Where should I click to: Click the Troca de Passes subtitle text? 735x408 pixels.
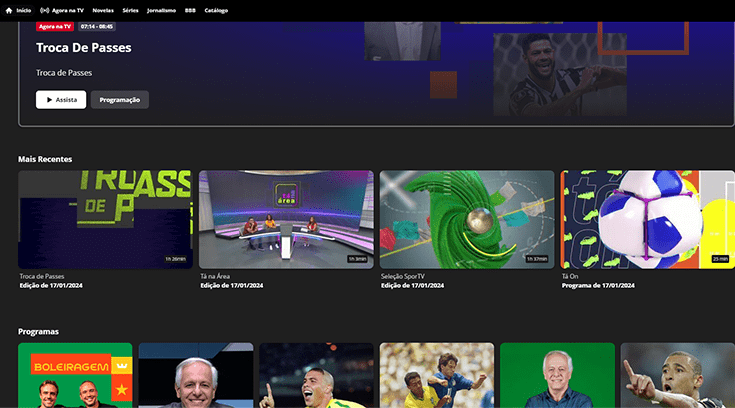pyautogui.click(x=64, y=73)
